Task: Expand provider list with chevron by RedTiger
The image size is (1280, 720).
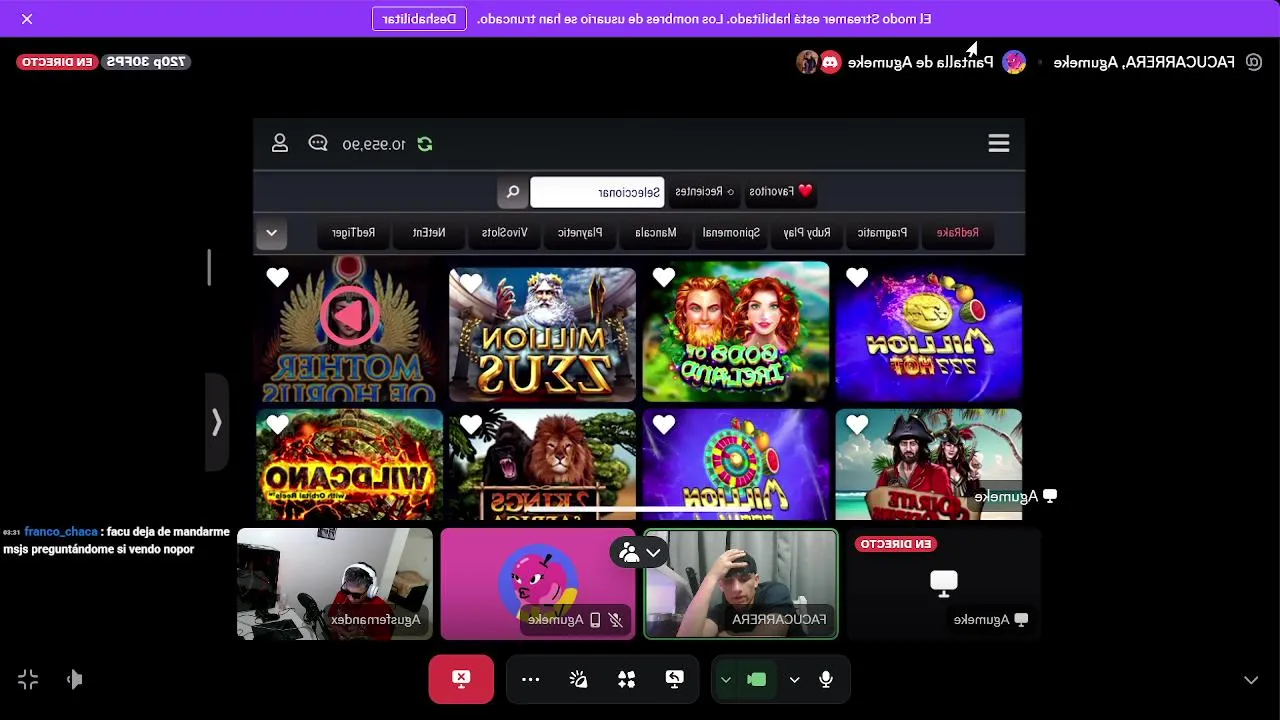Action: (271, 233)
